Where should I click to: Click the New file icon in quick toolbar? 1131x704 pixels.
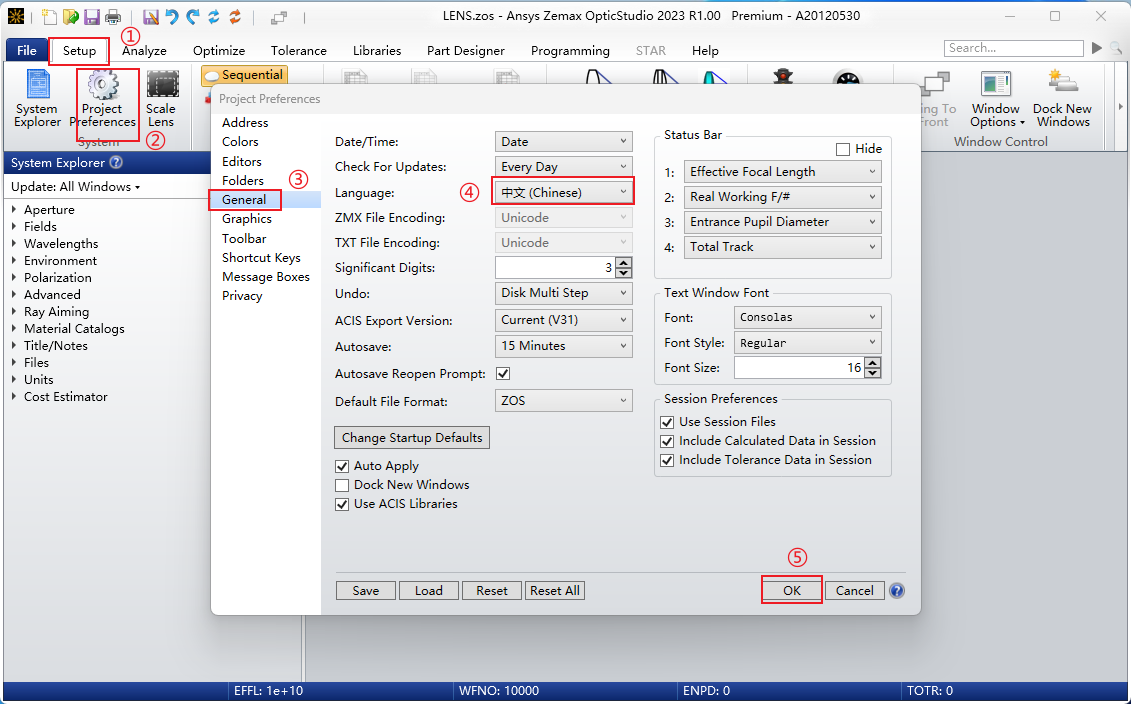pyautogui.click(x=49, y=17)
